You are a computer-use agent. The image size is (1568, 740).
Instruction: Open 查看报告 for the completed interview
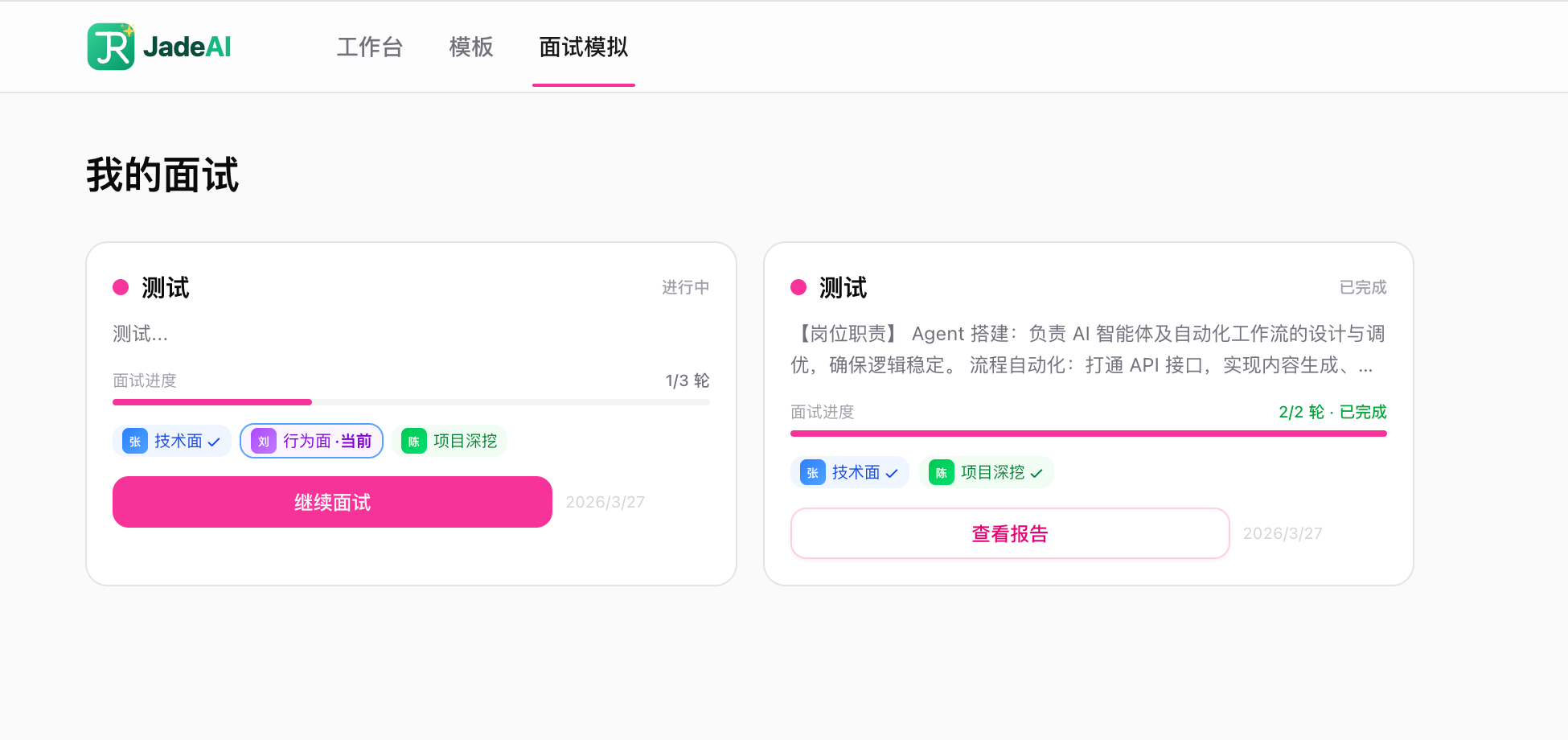pyautogui.click(x=1010, y=533)
